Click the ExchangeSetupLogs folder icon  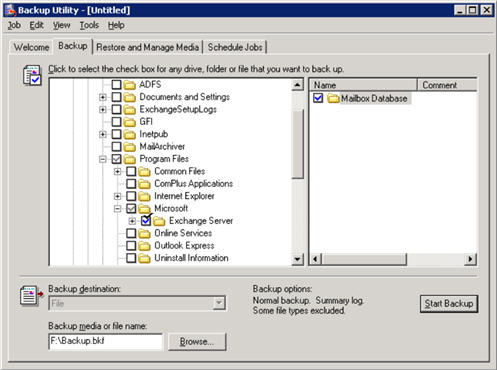130,109
